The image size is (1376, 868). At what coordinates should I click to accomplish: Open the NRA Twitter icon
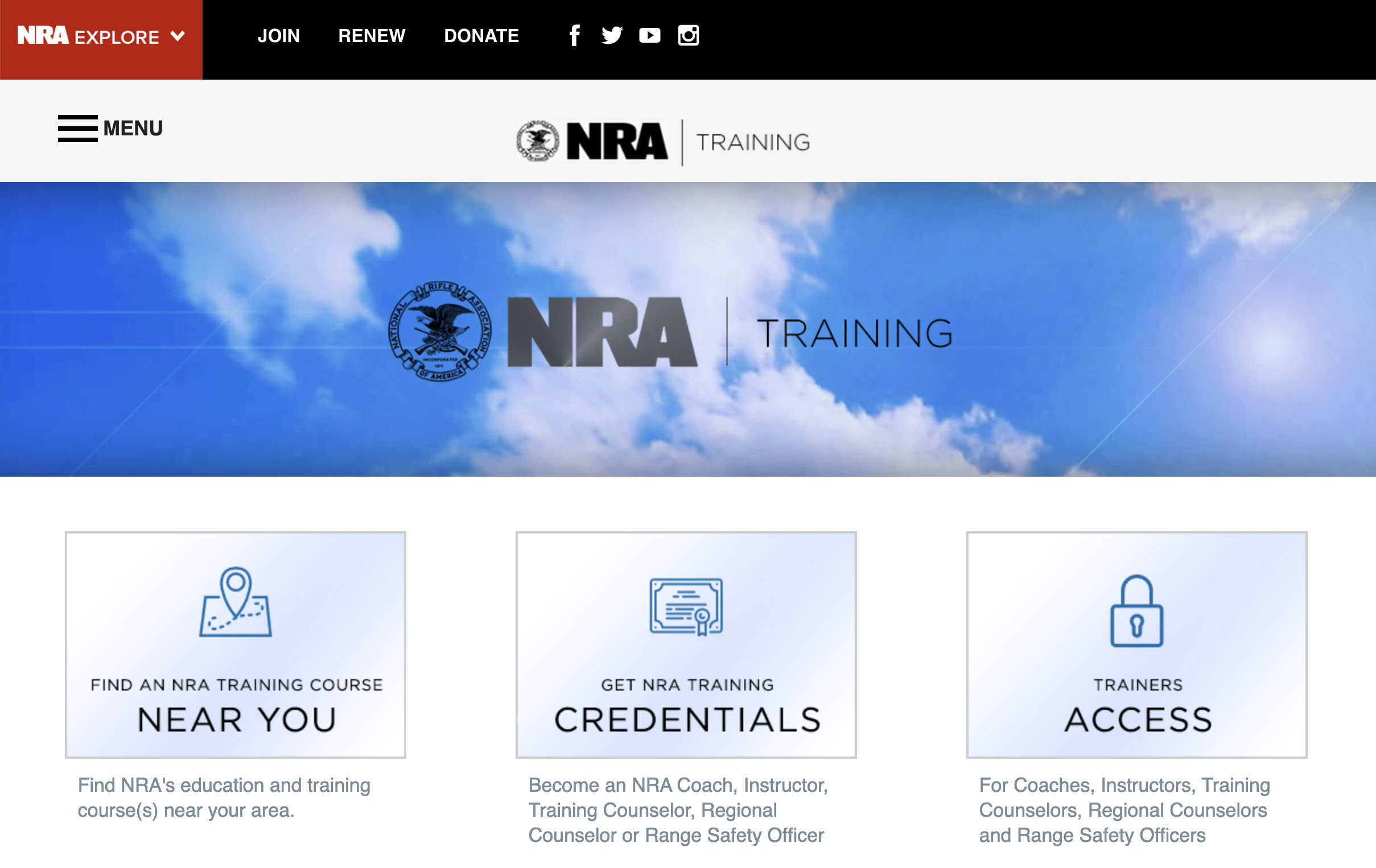point(612,35)
